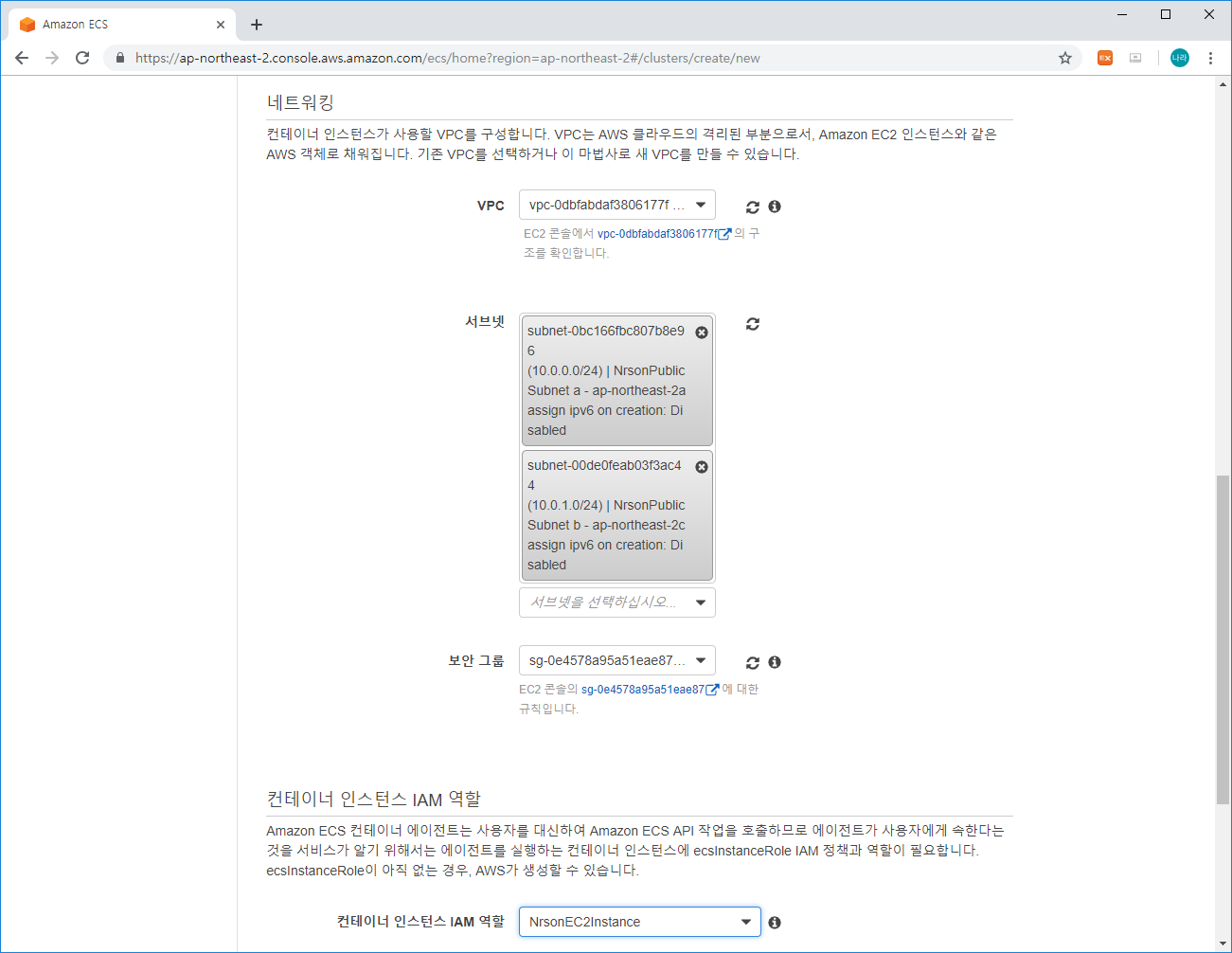This screenshot has height=953, width=1232.
Task: Click the URL address bar
Action: coord(592,58)
